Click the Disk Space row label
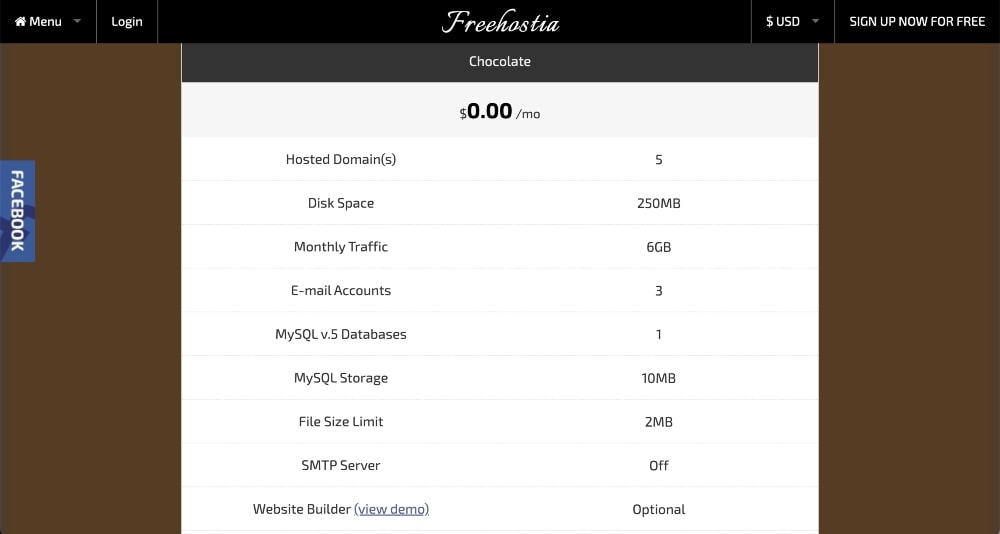1000x534 pixels. [341, 203]
